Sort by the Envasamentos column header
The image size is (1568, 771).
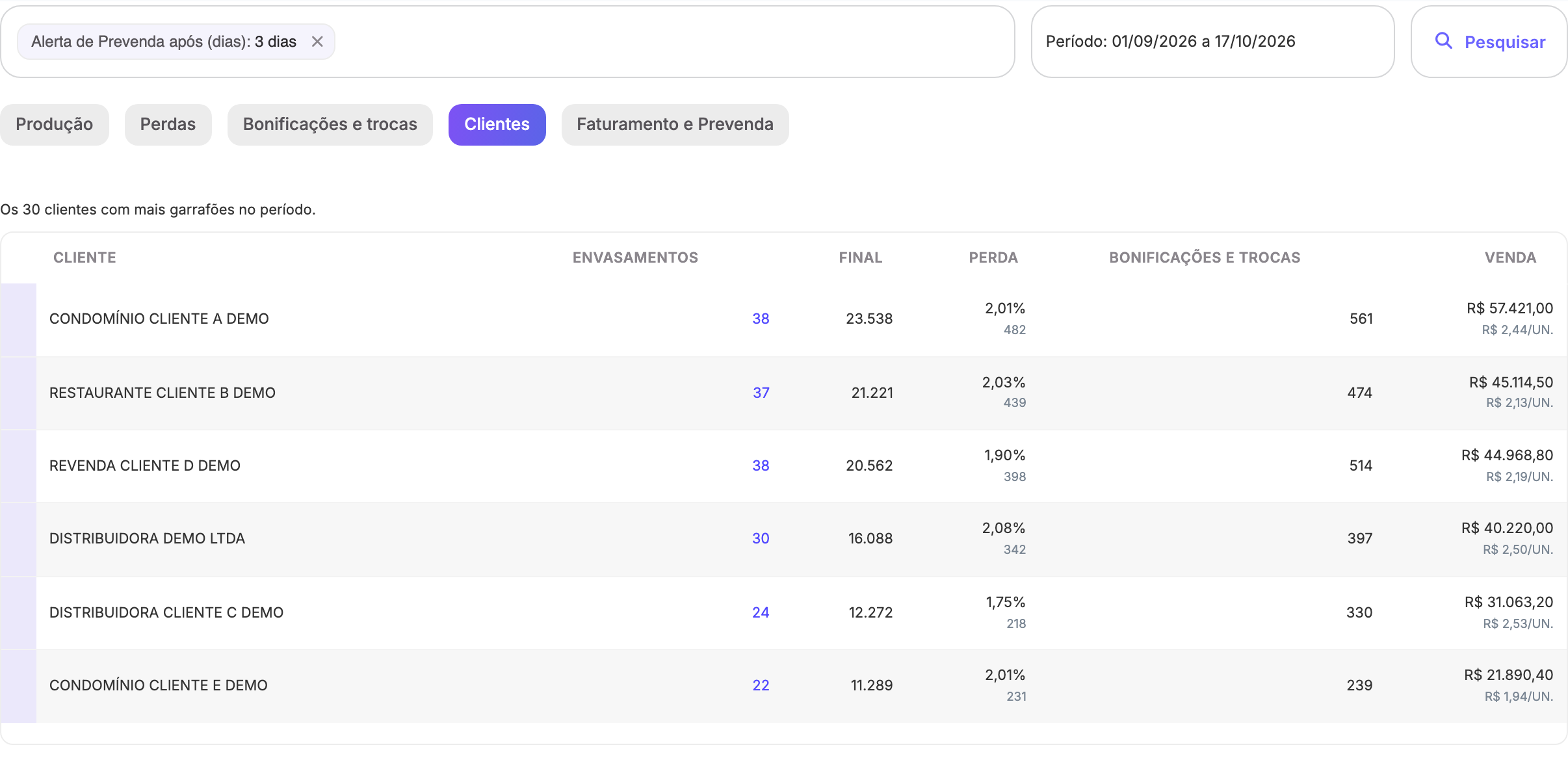pos(635,257)
